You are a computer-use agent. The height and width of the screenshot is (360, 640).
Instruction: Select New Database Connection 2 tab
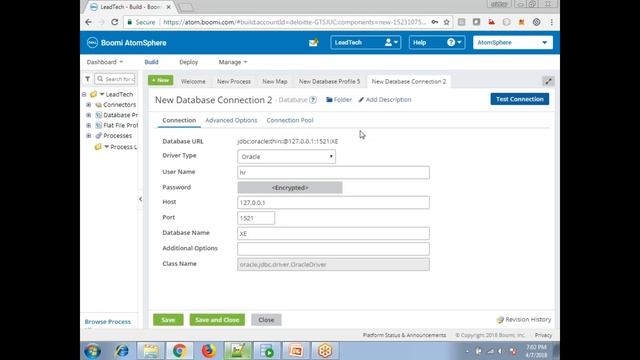click(x=409, y=82)
